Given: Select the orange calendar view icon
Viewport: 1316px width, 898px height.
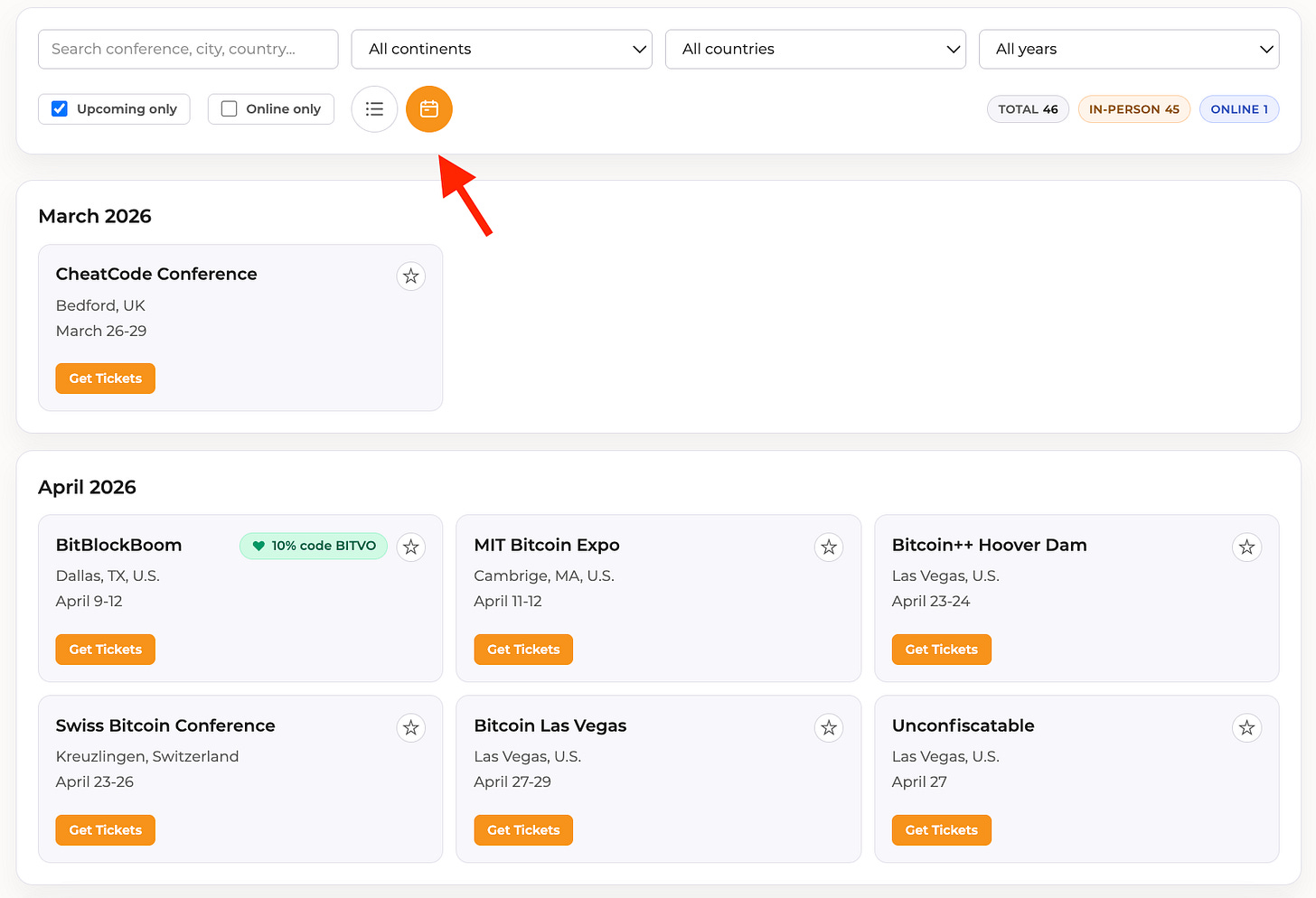Looking at the screenshot, I should 429,109.
